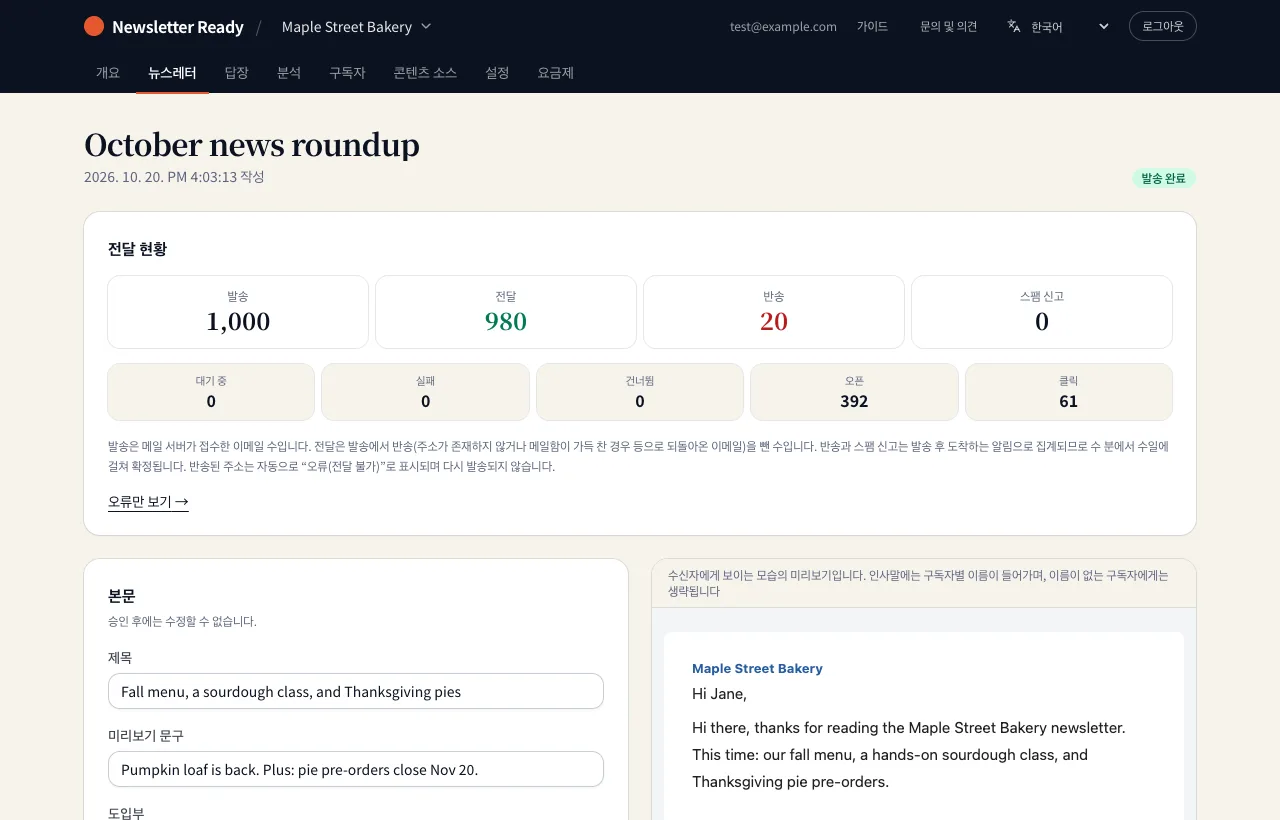Open the 요금제 tab
This screenshot has height=820, width=1280.
click(556, 73)
